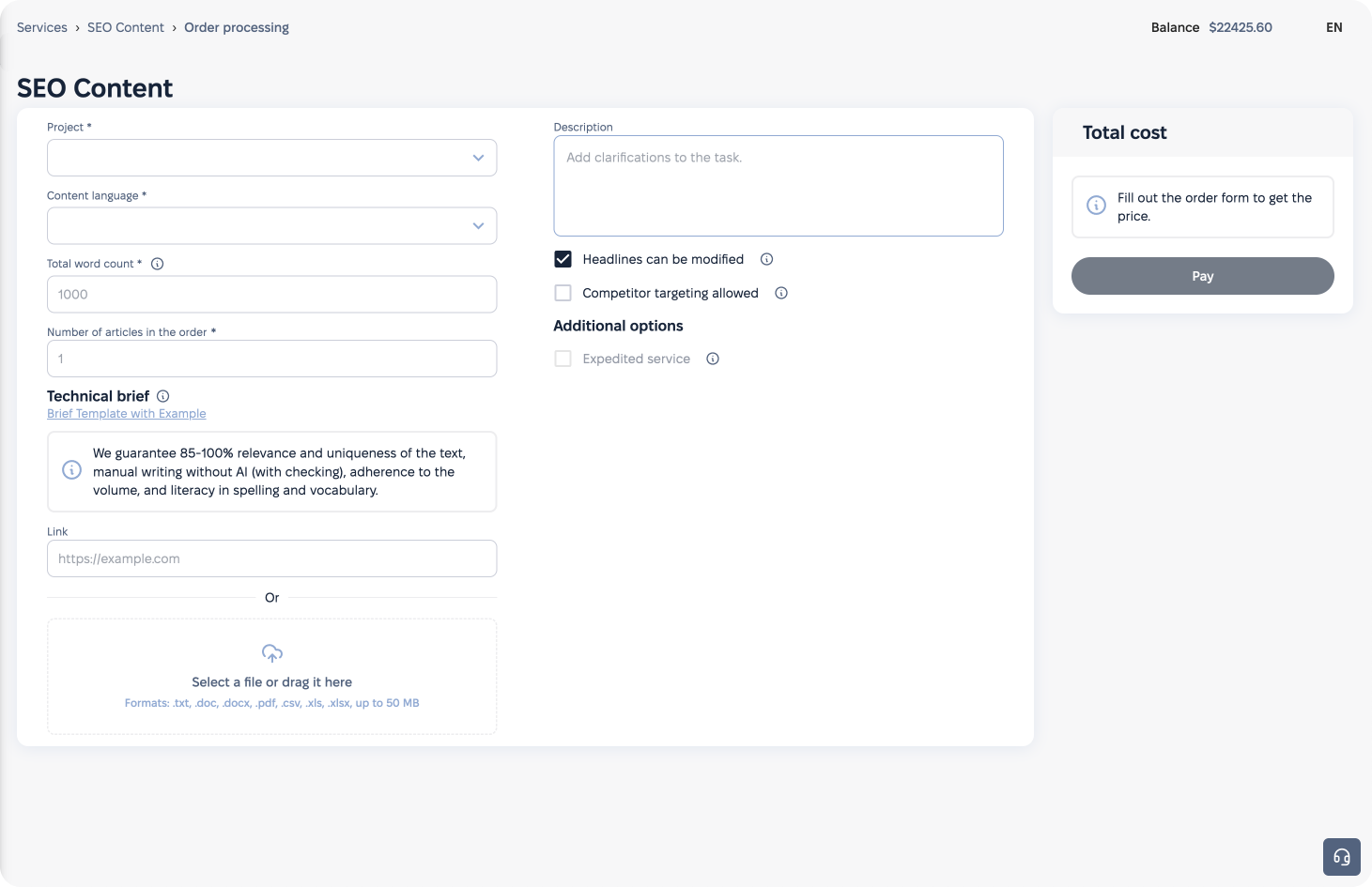
Task: Click into the Description text area
Action: (x=778, y=186)
